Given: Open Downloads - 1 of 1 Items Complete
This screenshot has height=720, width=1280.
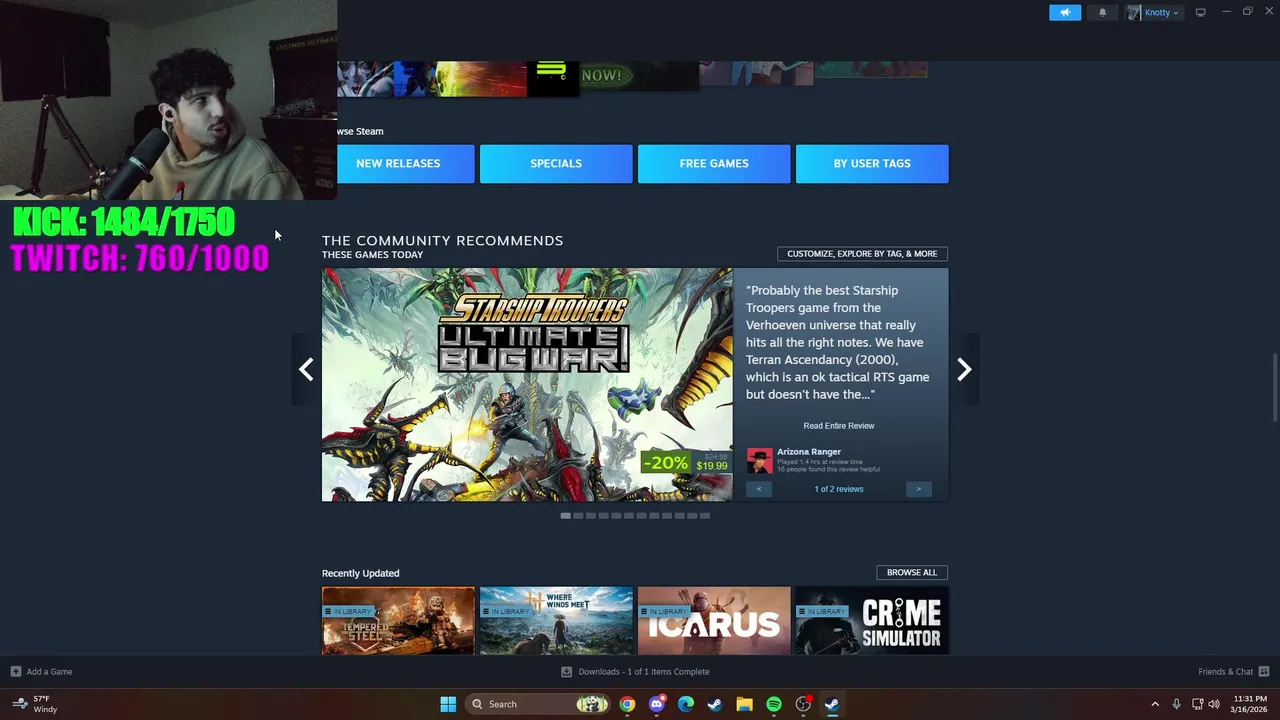Looking at the screenshot, I should 644,672.
